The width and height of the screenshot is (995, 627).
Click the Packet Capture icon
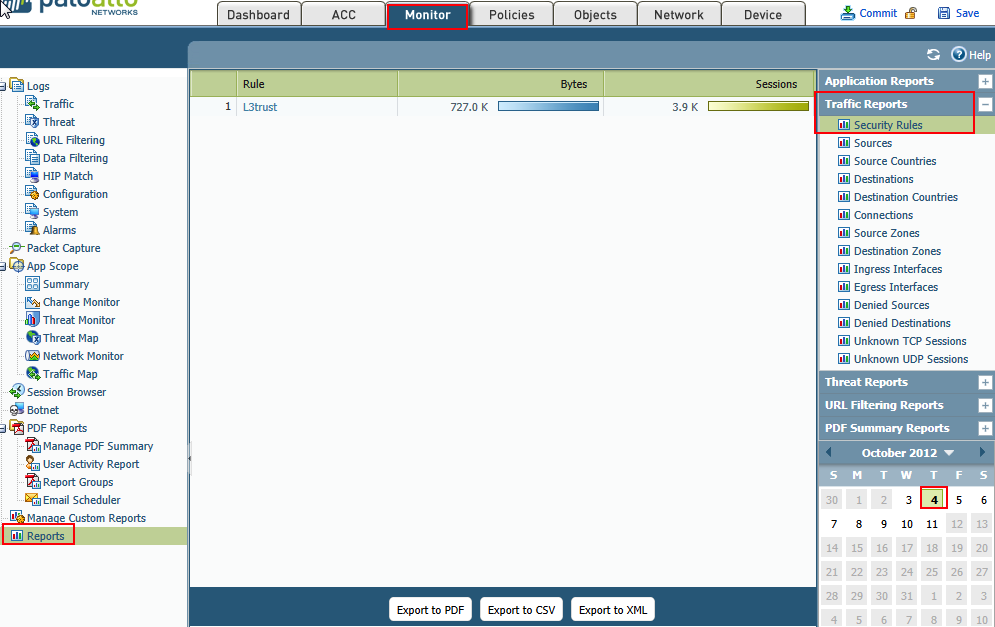16,248
